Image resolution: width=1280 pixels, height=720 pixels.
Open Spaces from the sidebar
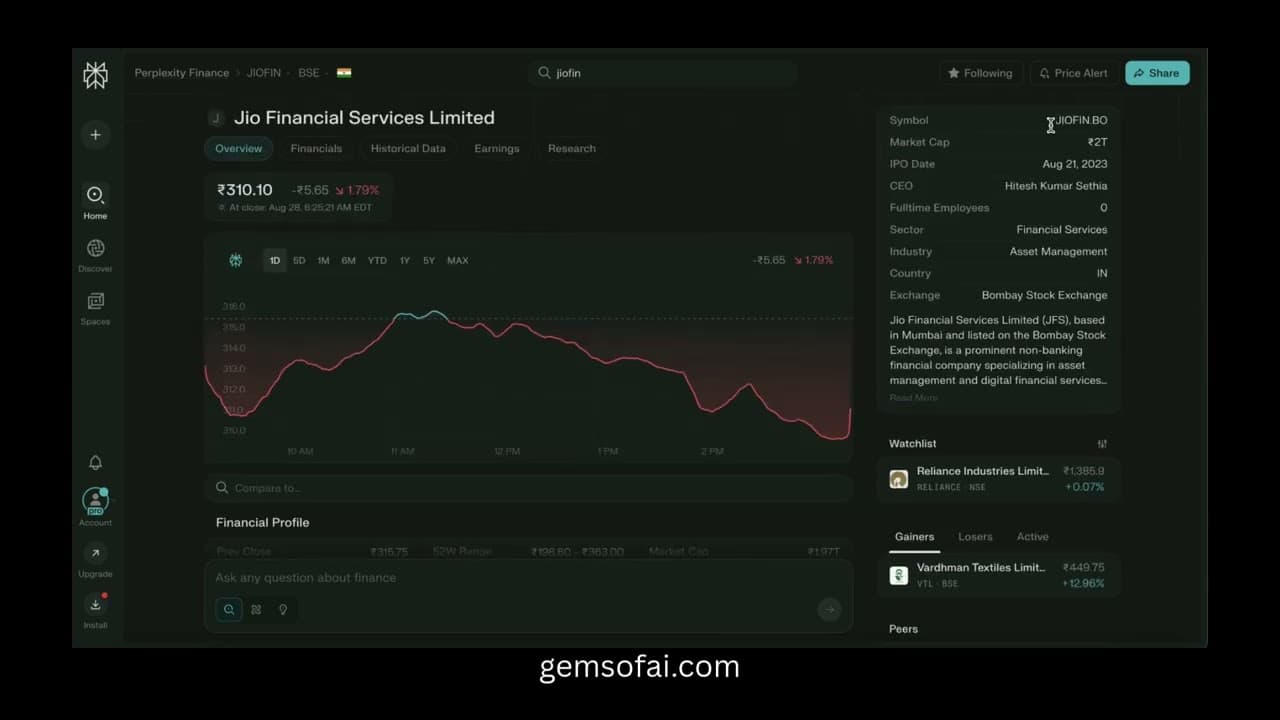(95, 302)
